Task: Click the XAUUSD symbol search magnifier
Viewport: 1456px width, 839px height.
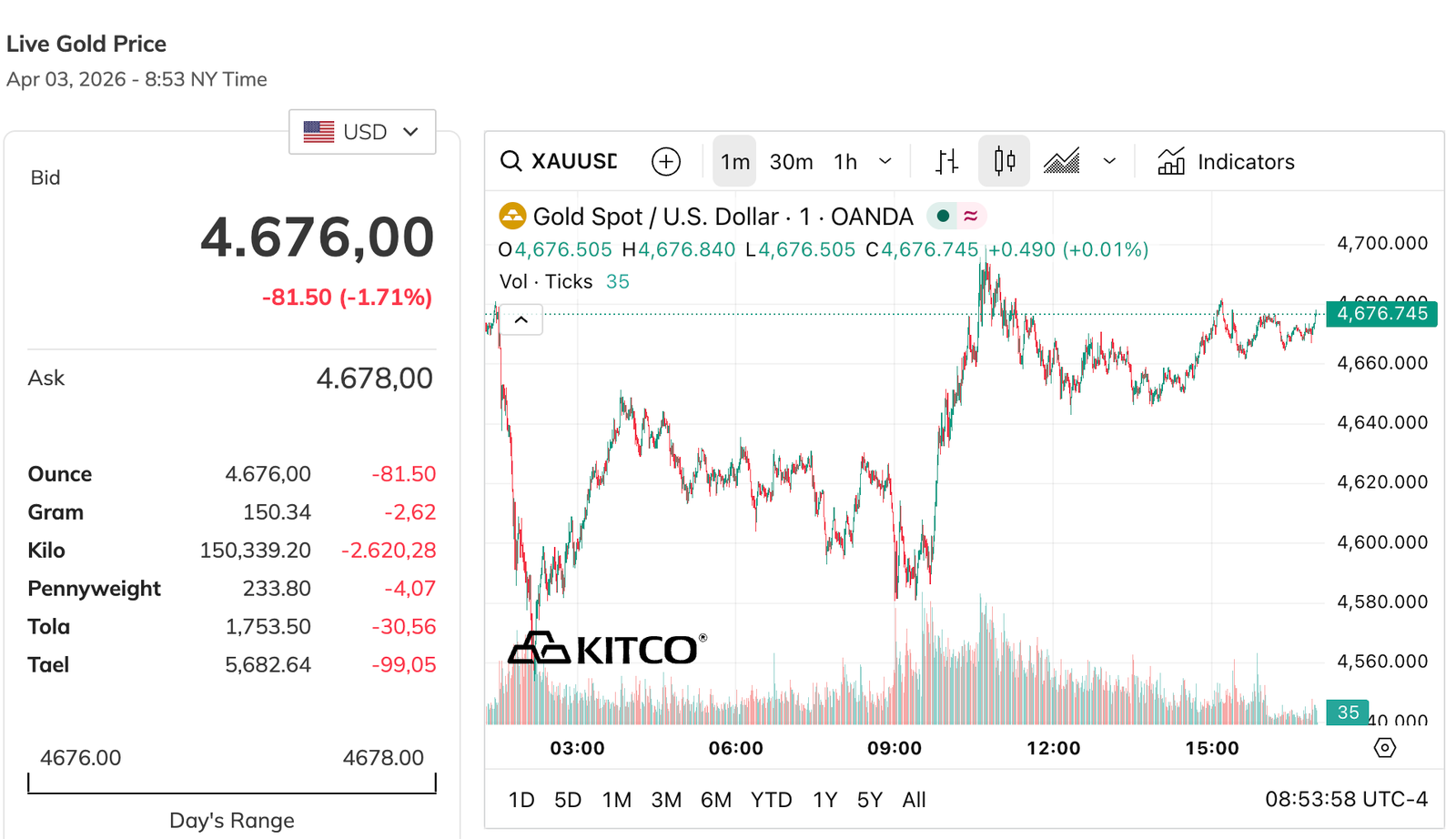Action: [x=511, y=162]
